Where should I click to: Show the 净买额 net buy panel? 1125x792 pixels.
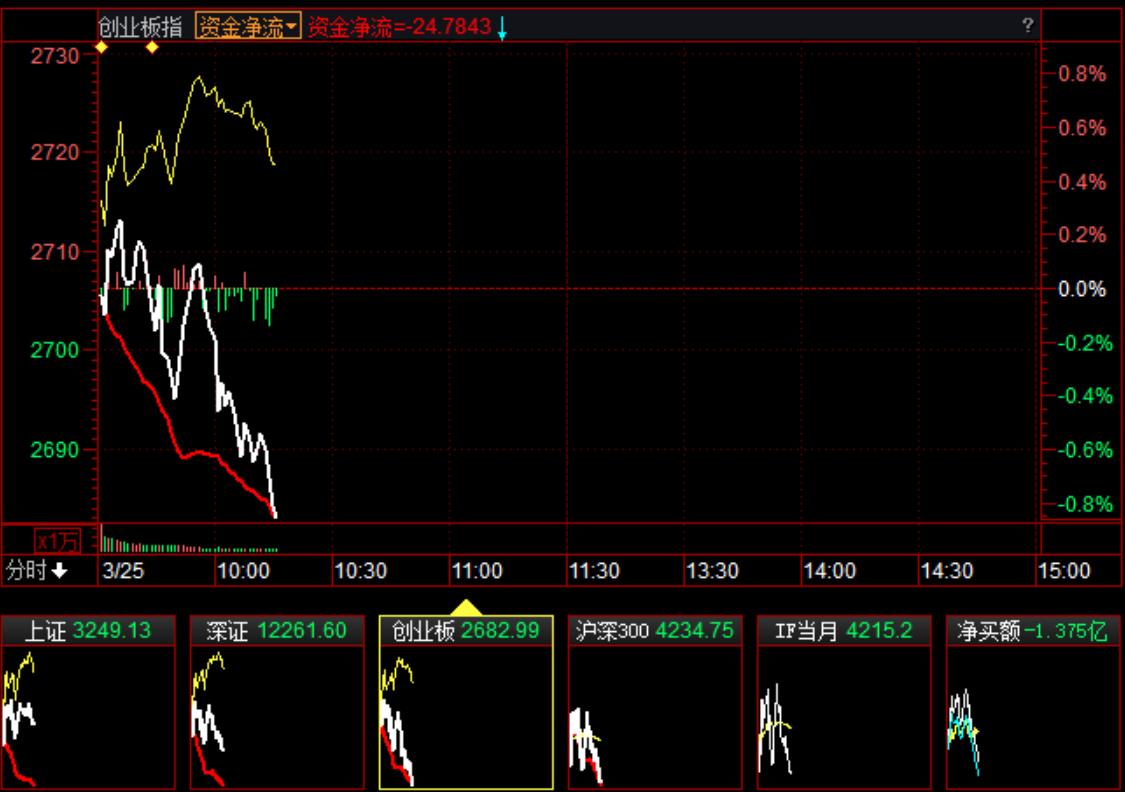[1032, 631]
